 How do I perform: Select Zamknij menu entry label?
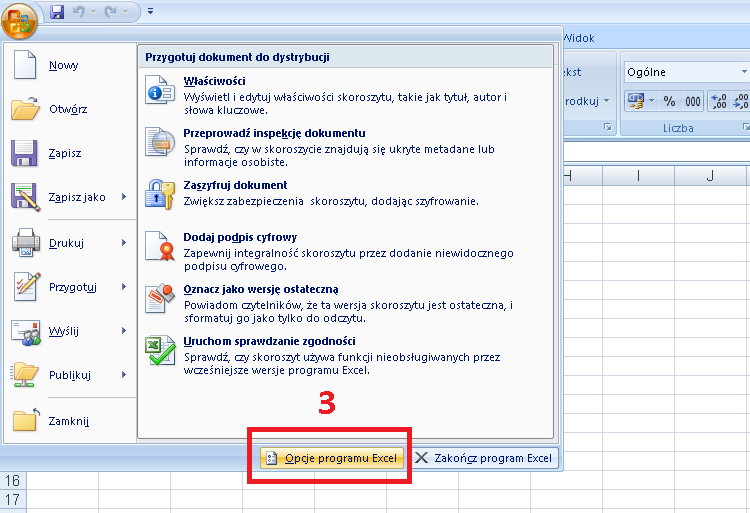[69, 421]
